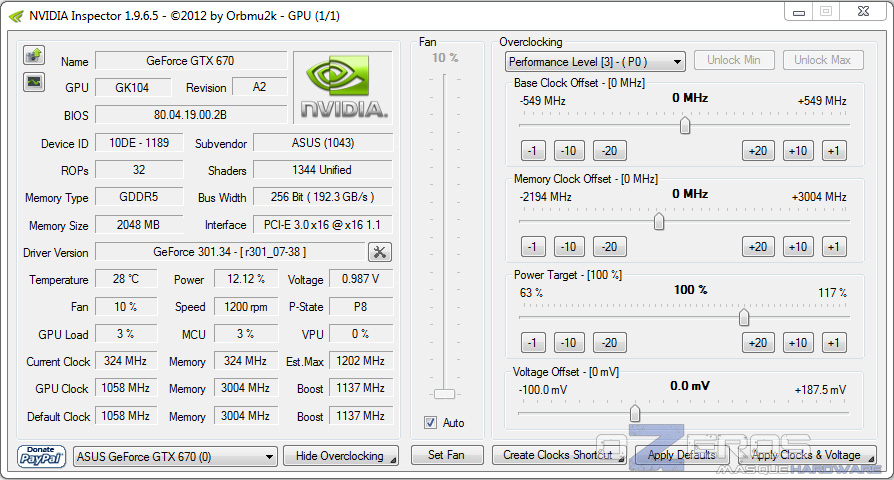Click the Power value 12.12 %

246,279
